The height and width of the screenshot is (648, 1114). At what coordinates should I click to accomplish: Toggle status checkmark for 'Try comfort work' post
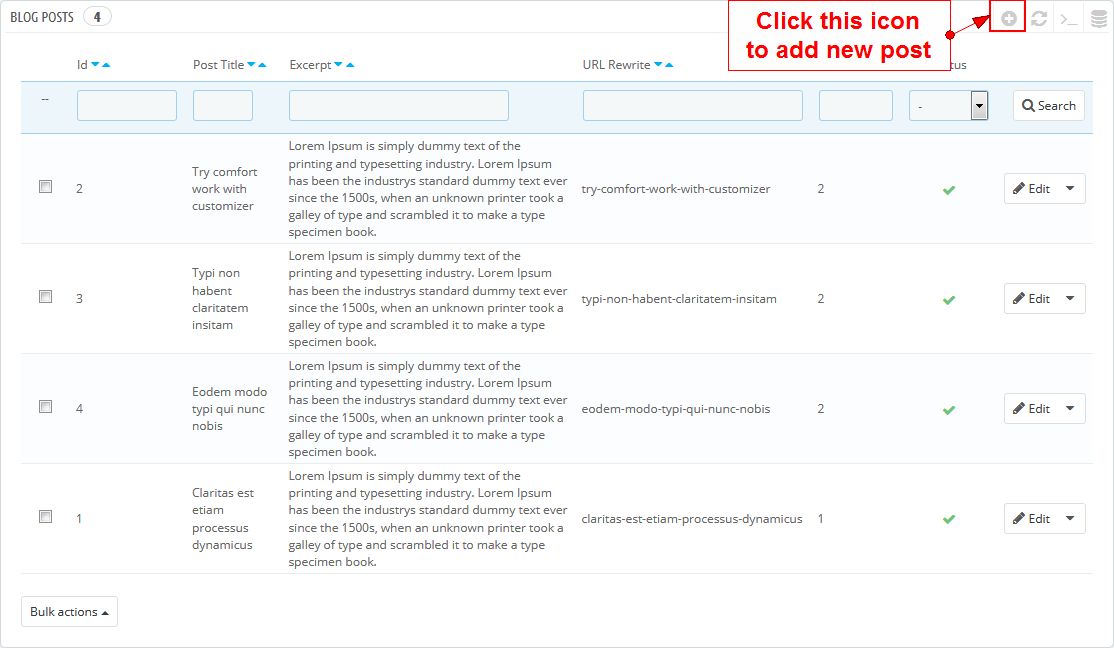coord(948,189)
